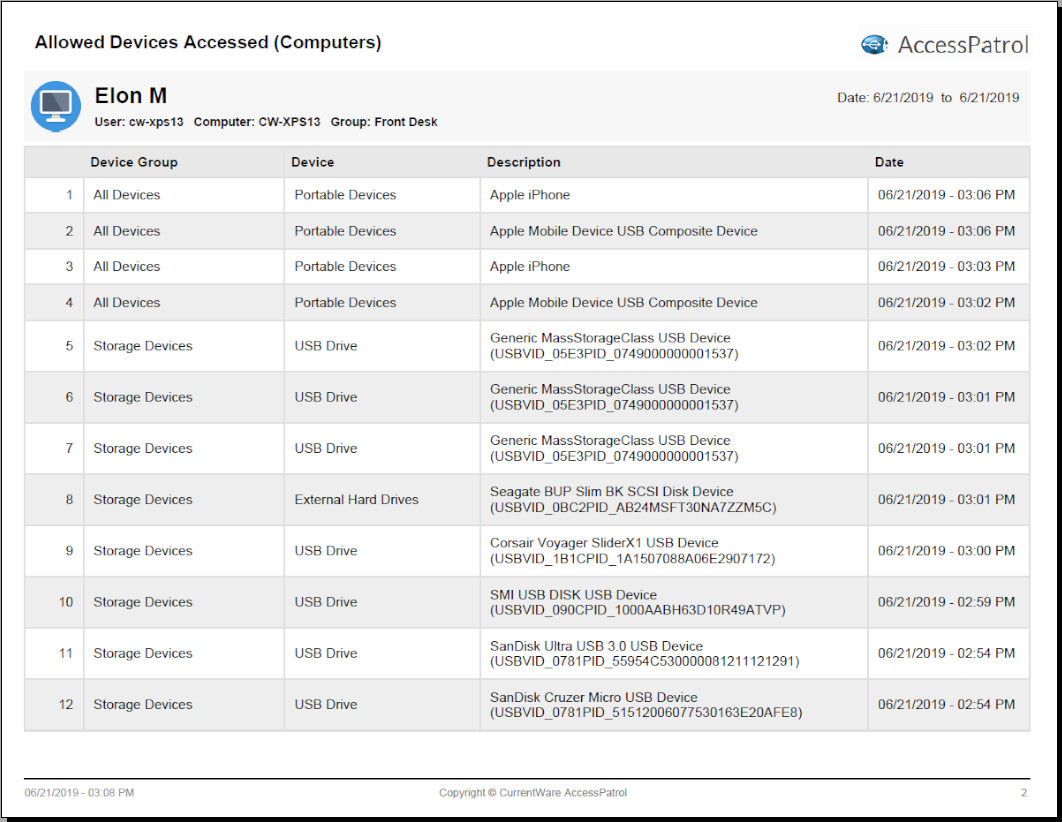Click the blue computer monitor icon

56,106
